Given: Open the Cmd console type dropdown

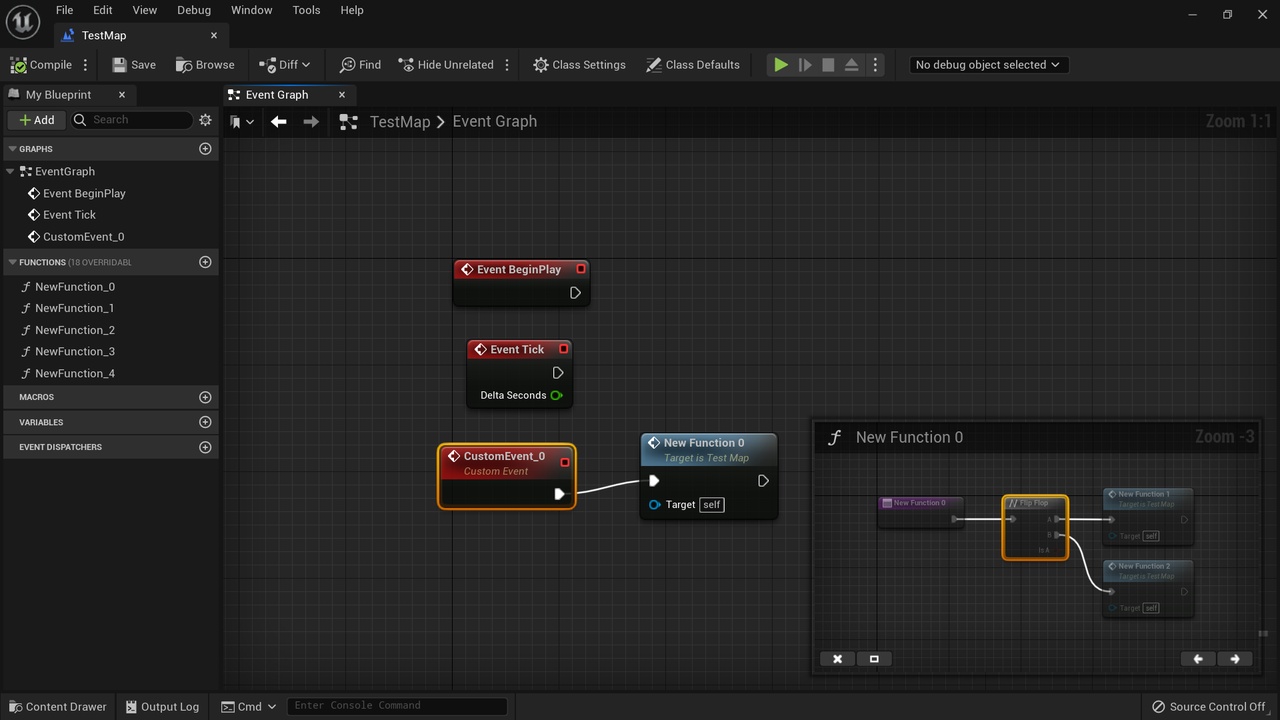Looking at the screenshot, I should 248,706.
